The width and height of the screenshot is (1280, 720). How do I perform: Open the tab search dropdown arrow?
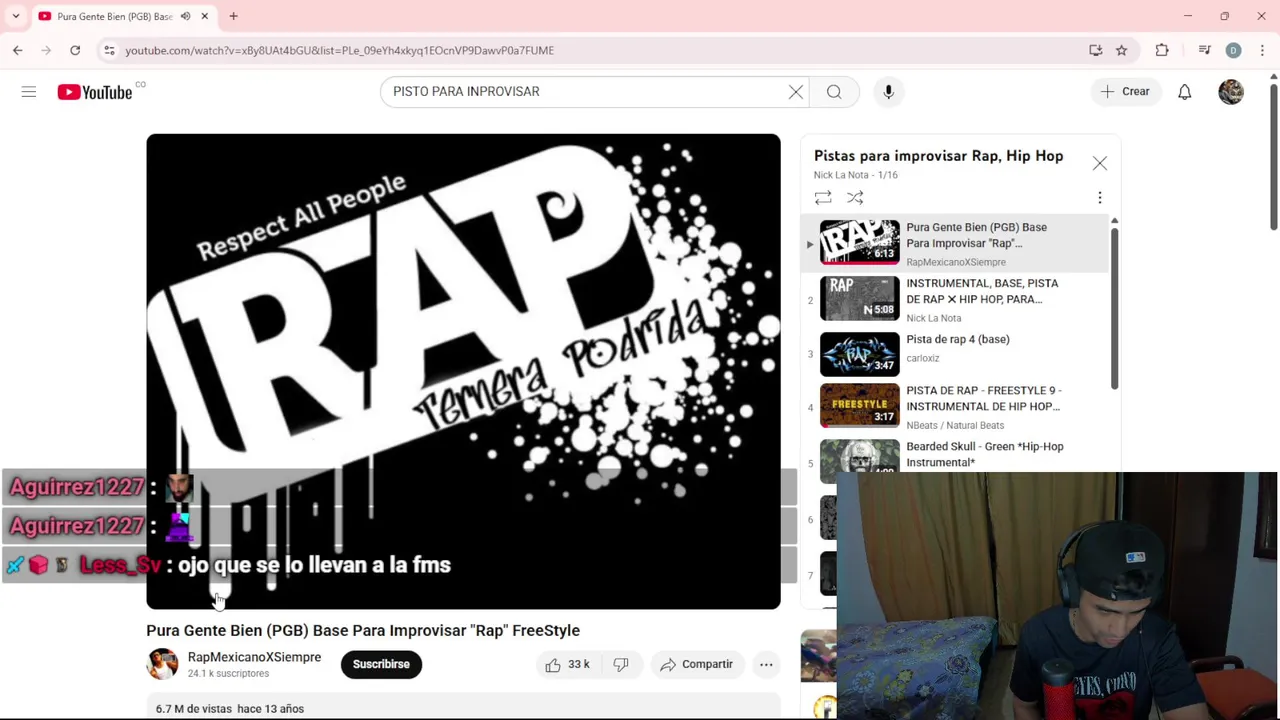tap(15, 16)
